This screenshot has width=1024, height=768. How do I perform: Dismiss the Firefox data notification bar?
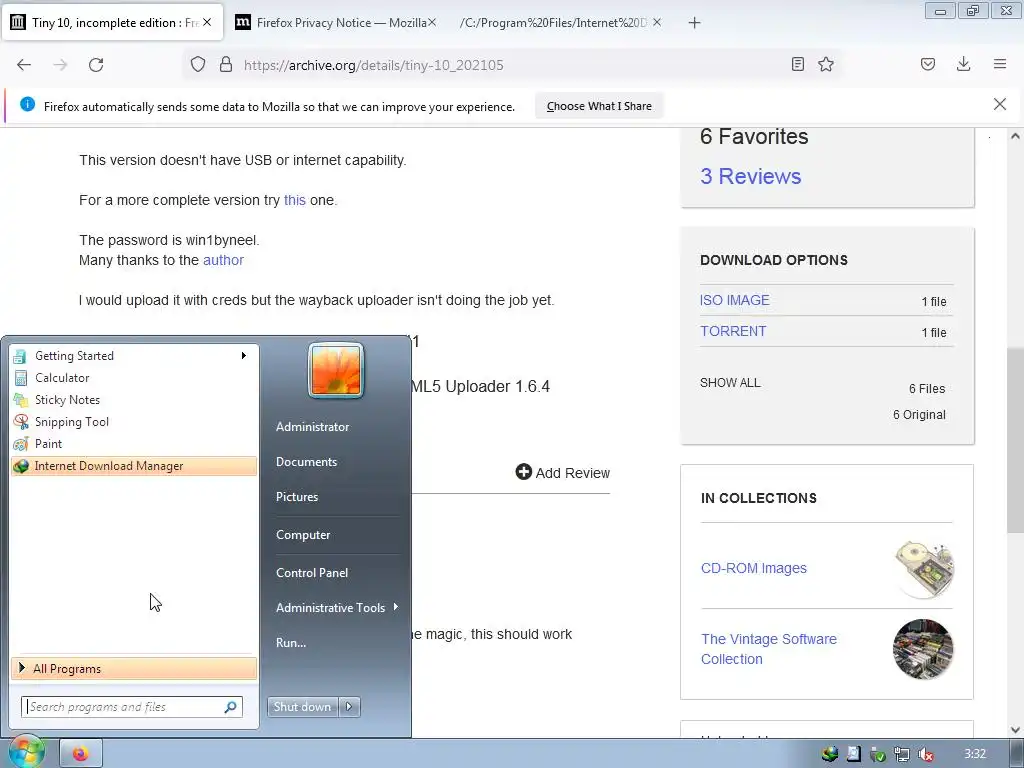1000,104
